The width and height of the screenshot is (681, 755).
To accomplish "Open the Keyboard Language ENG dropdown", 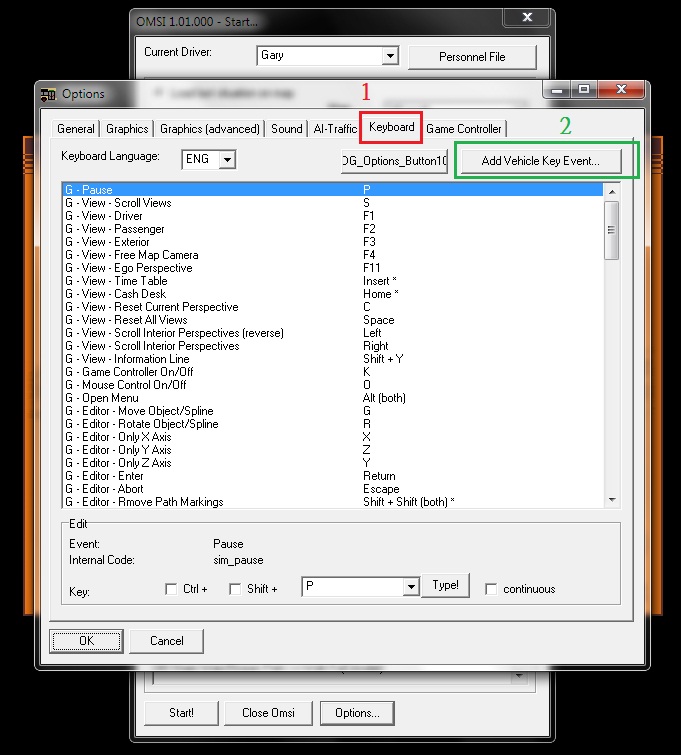I will [x=227, y=159].
